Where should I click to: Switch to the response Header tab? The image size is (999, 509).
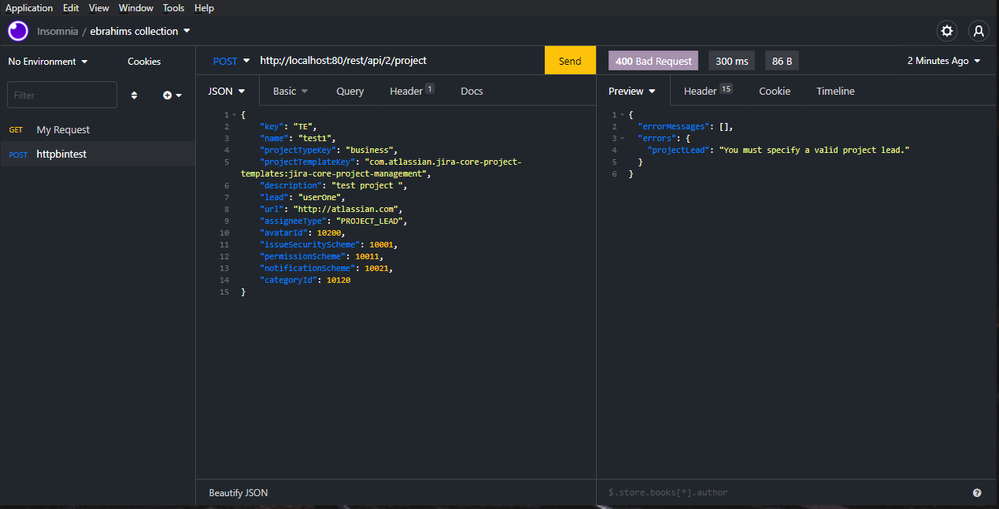click(707, 91)
